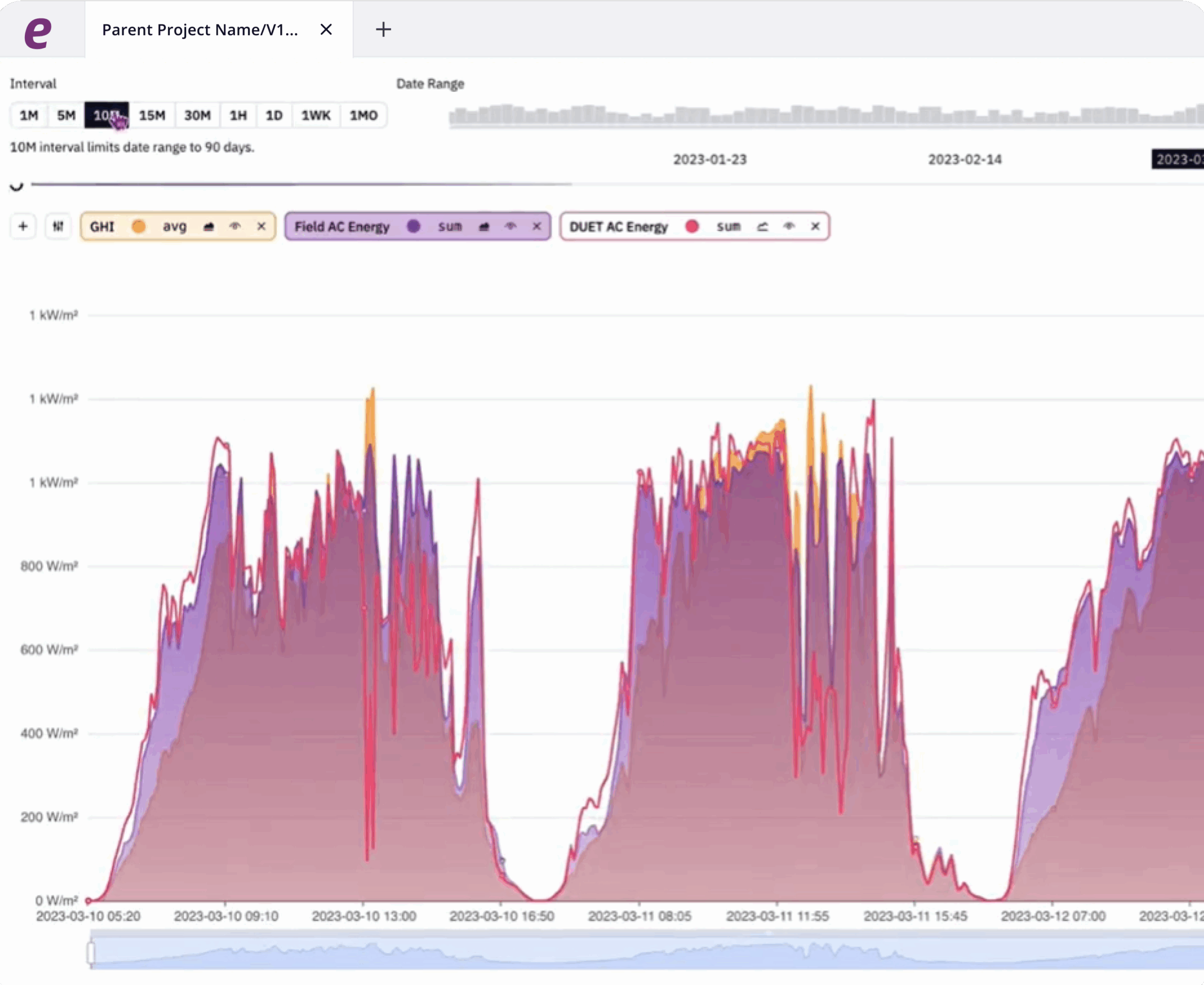Toggle DUET AC Energy visibility eye
Viewport: 1204px width, 985px height.
click(x=789, y=226)
